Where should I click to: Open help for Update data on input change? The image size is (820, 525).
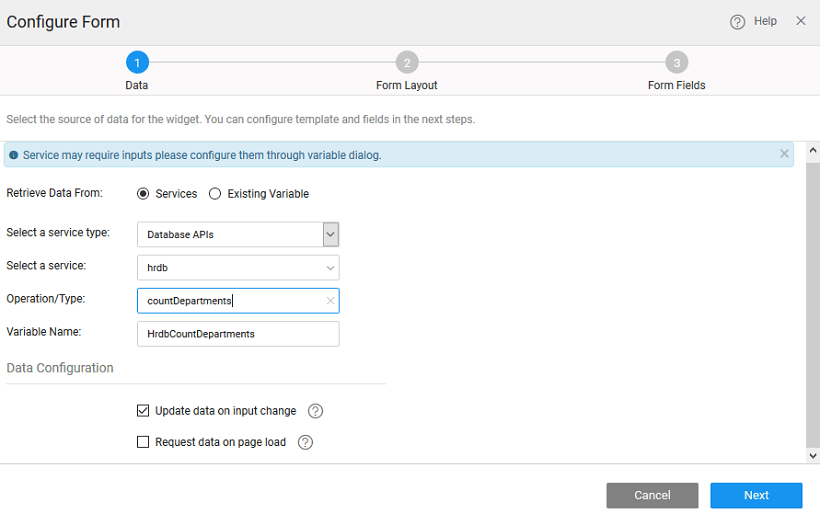click(x=315, y=411)
